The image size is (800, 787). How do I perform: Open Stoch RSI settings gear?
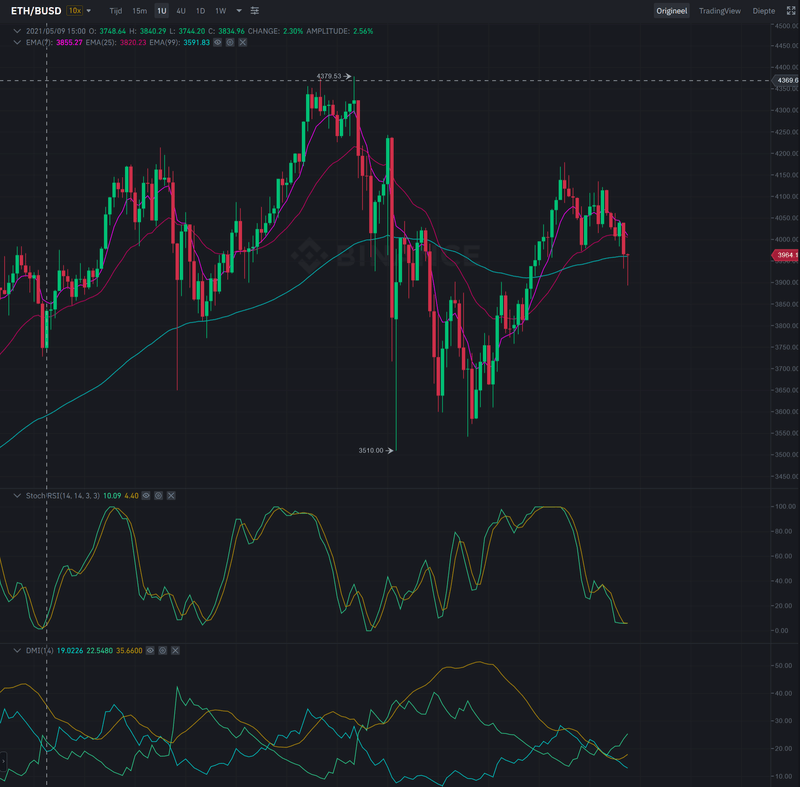pyautogui.click(x=159, y=495)
